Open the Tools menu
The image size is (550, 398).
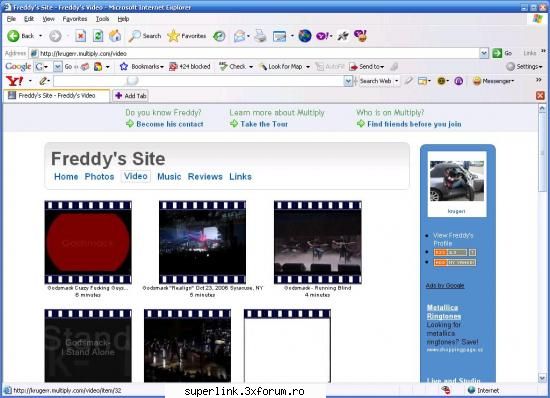(x=102, y=19)
